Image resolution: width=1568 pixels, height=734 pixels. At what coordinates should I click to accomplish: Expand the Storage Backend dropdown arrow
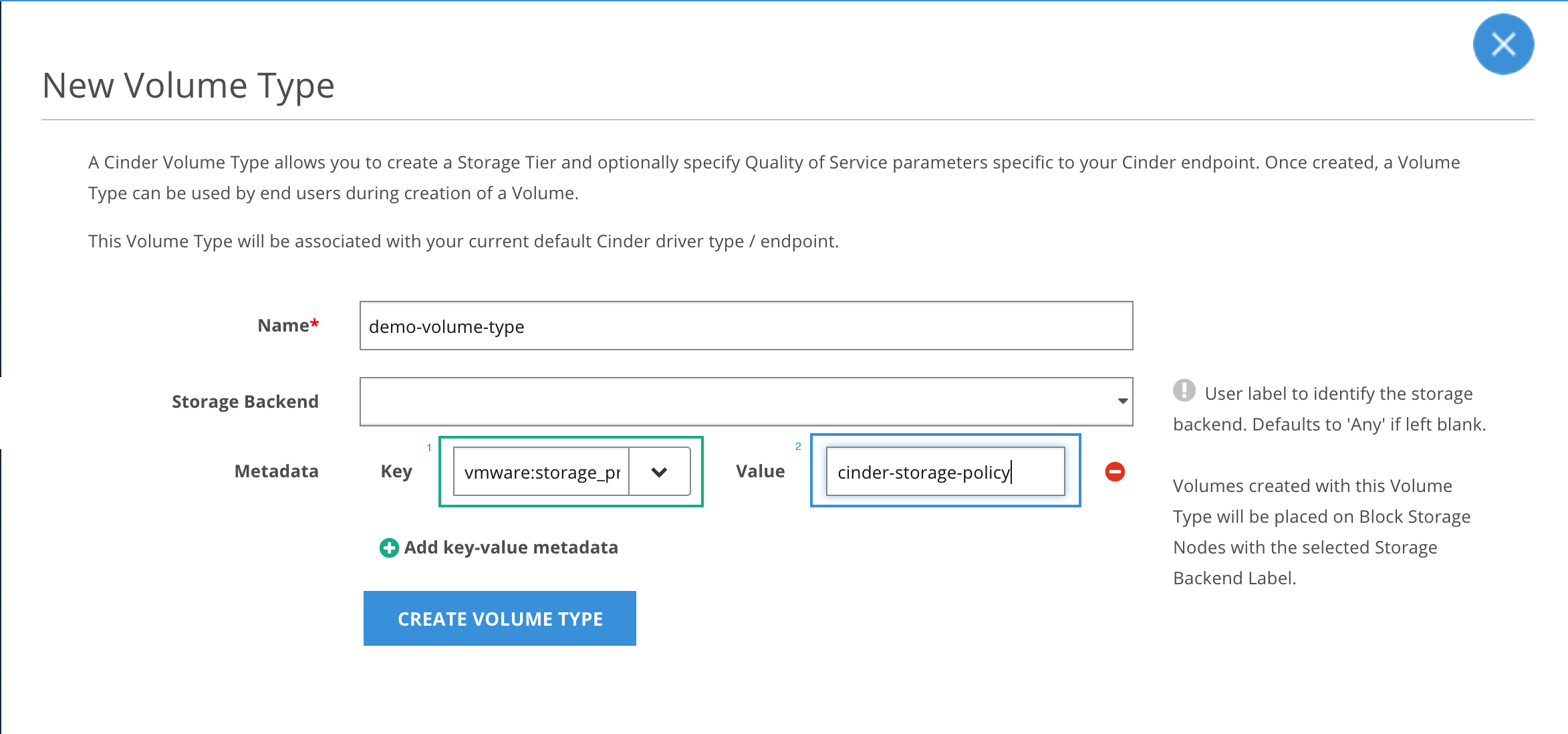coord(1122,402)
